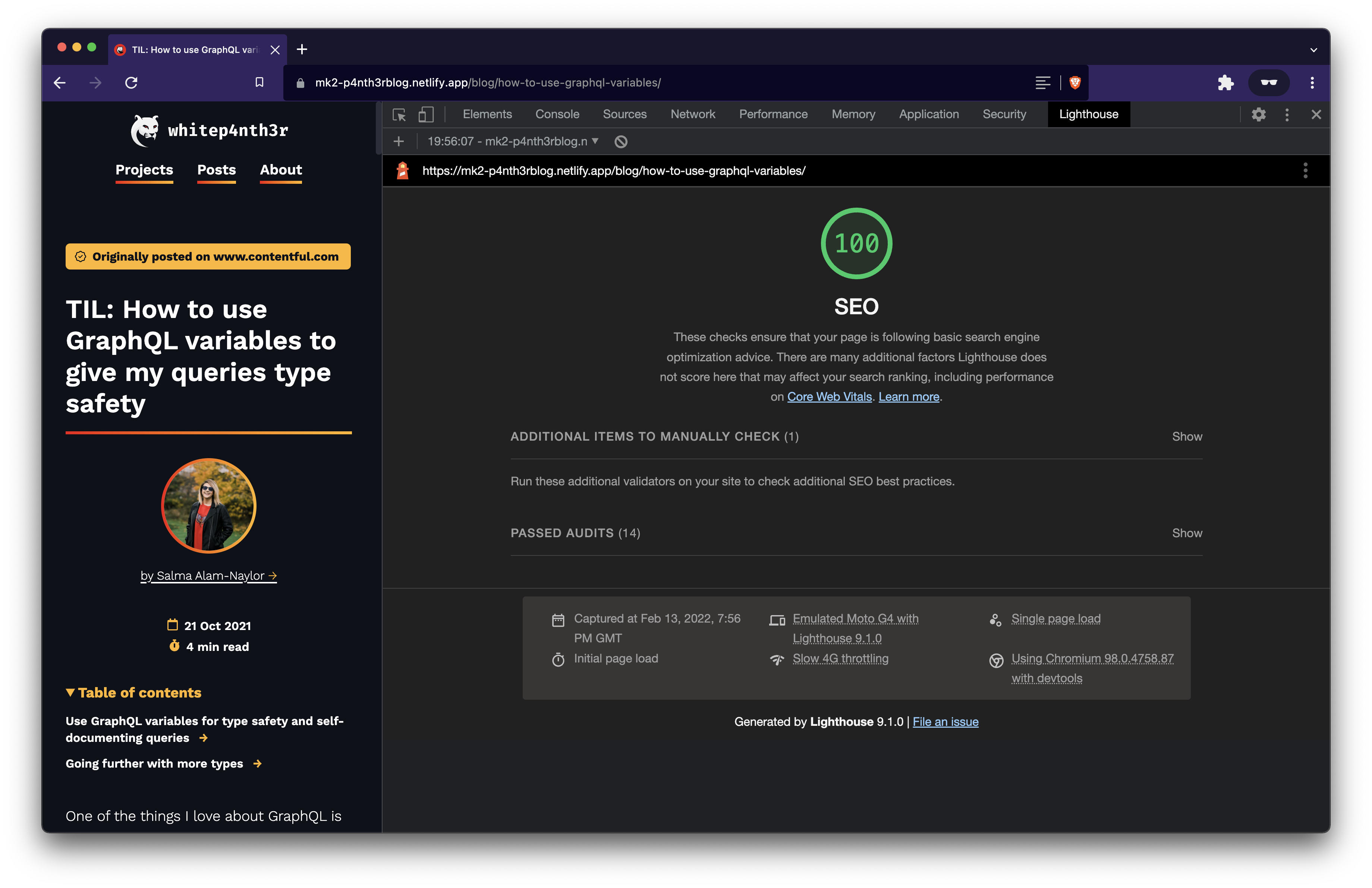Open the Core Web Vitals link
This screenshot has height=888, width=1372.
[829, 397]
